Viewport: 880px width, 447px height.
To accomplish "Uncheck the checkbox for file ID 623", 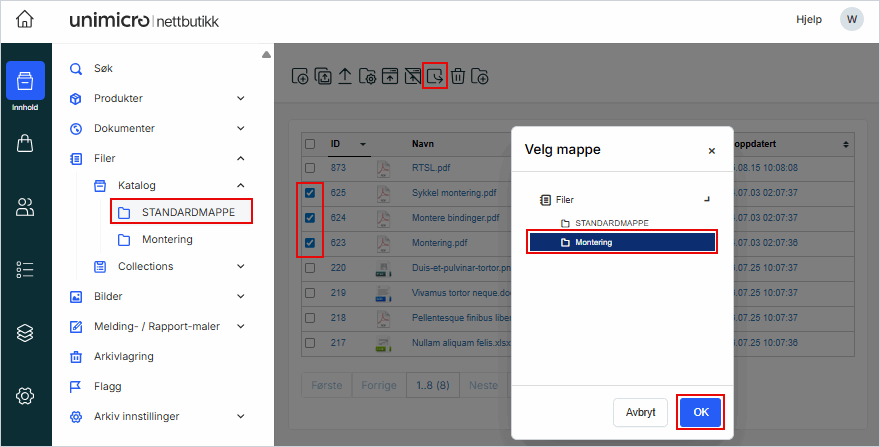I will [310, 243].
